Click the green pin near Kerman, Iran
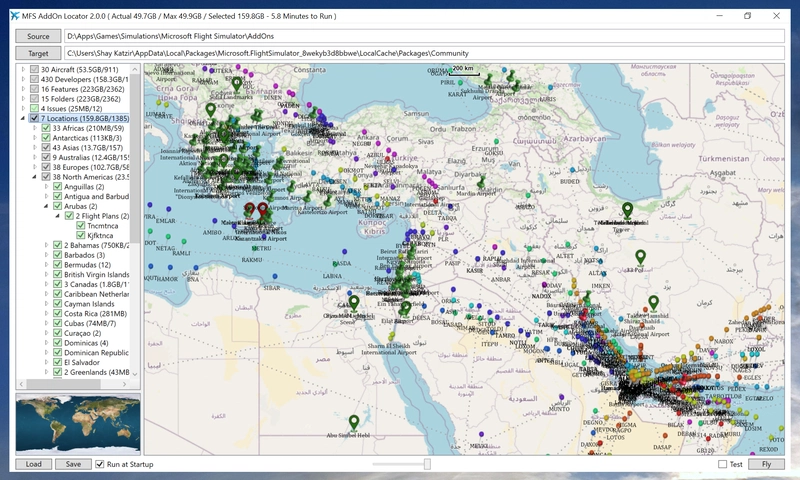 [653, 302]
